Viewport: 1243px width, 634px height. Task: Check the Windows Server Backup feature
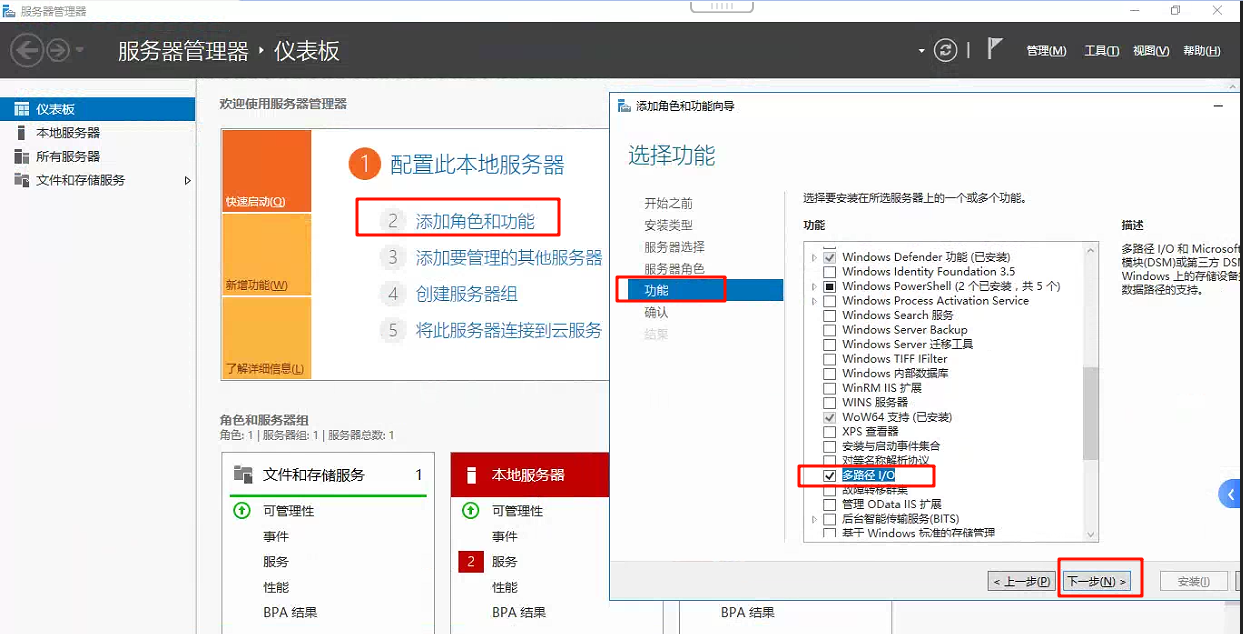tap(830, 329)
